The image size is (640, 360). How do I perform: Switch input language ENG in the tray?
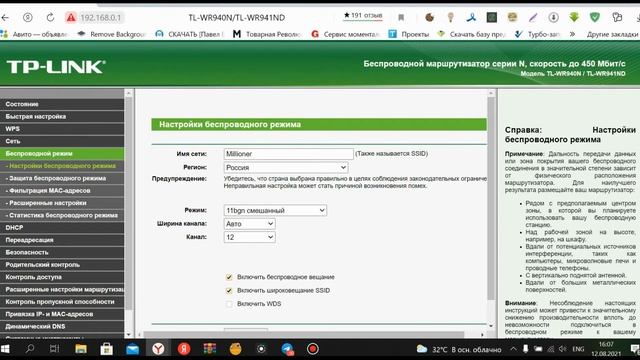point(578,349)
